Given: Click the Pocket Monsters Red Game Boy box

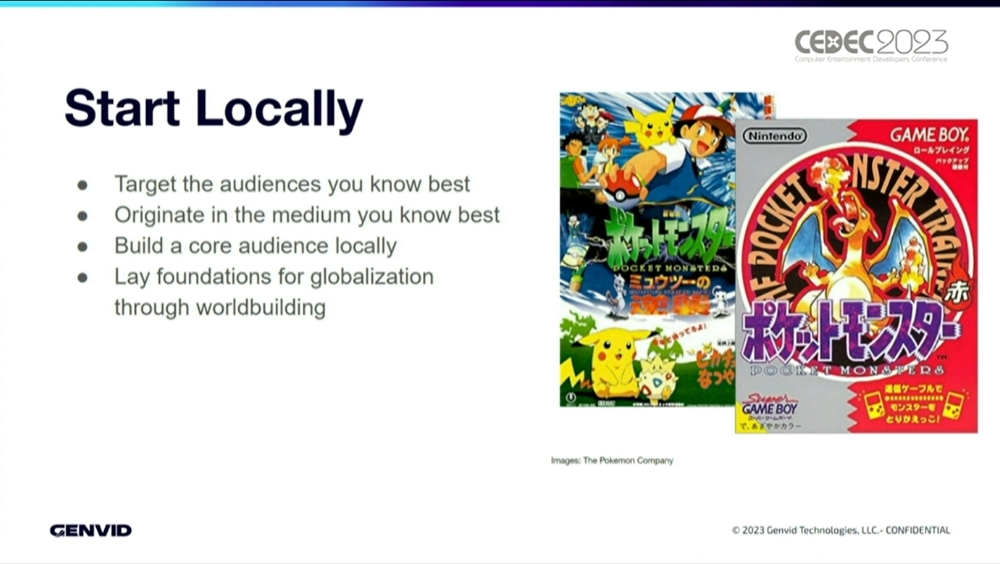Looking at the screenshot, I should (856, 276).
